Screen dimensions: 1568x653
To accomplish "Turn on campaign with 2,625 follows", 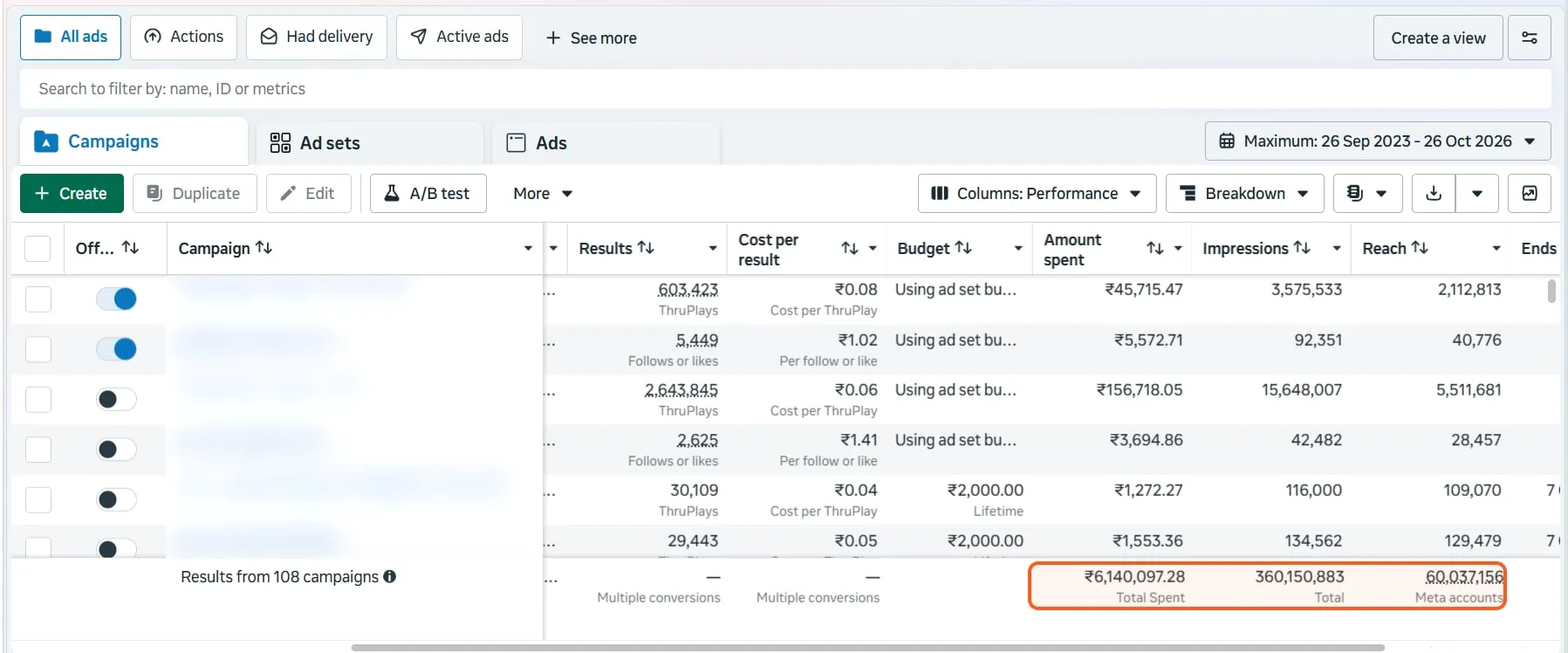I will coord(116,450).
